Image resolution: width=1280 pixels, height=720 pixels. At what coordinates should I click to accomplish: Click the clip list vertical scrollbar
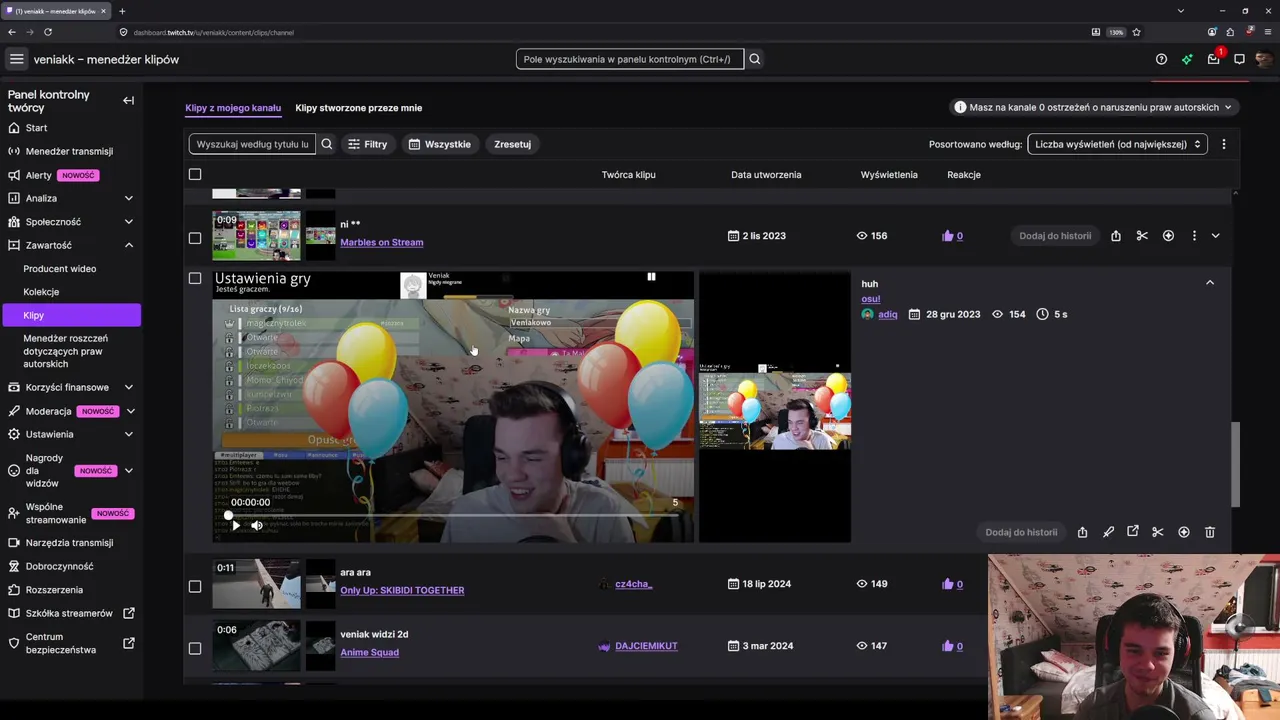point(1235,464)
